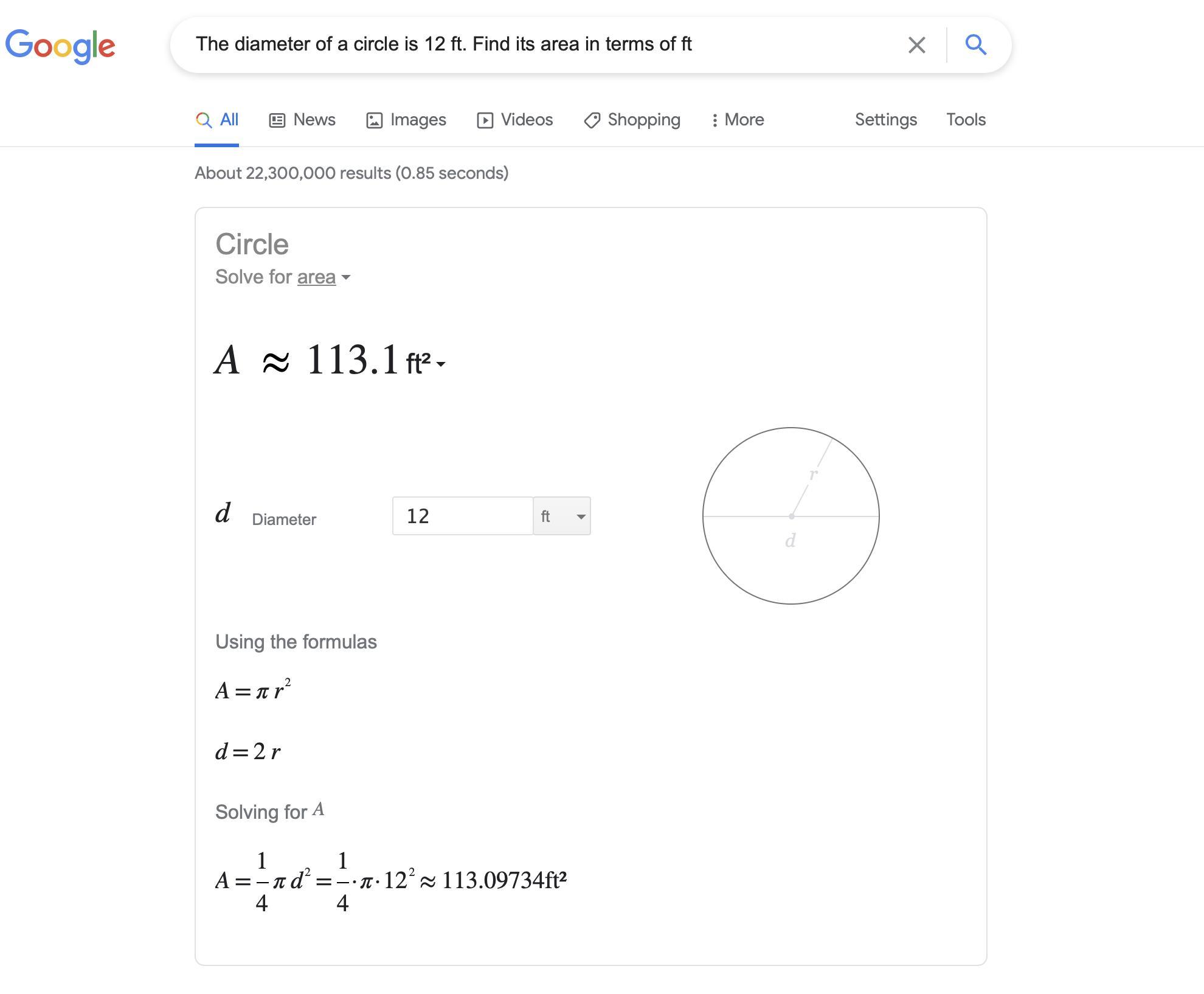Click the Shopping tag icon
The image size is (1204, 994).
[592, 120]
